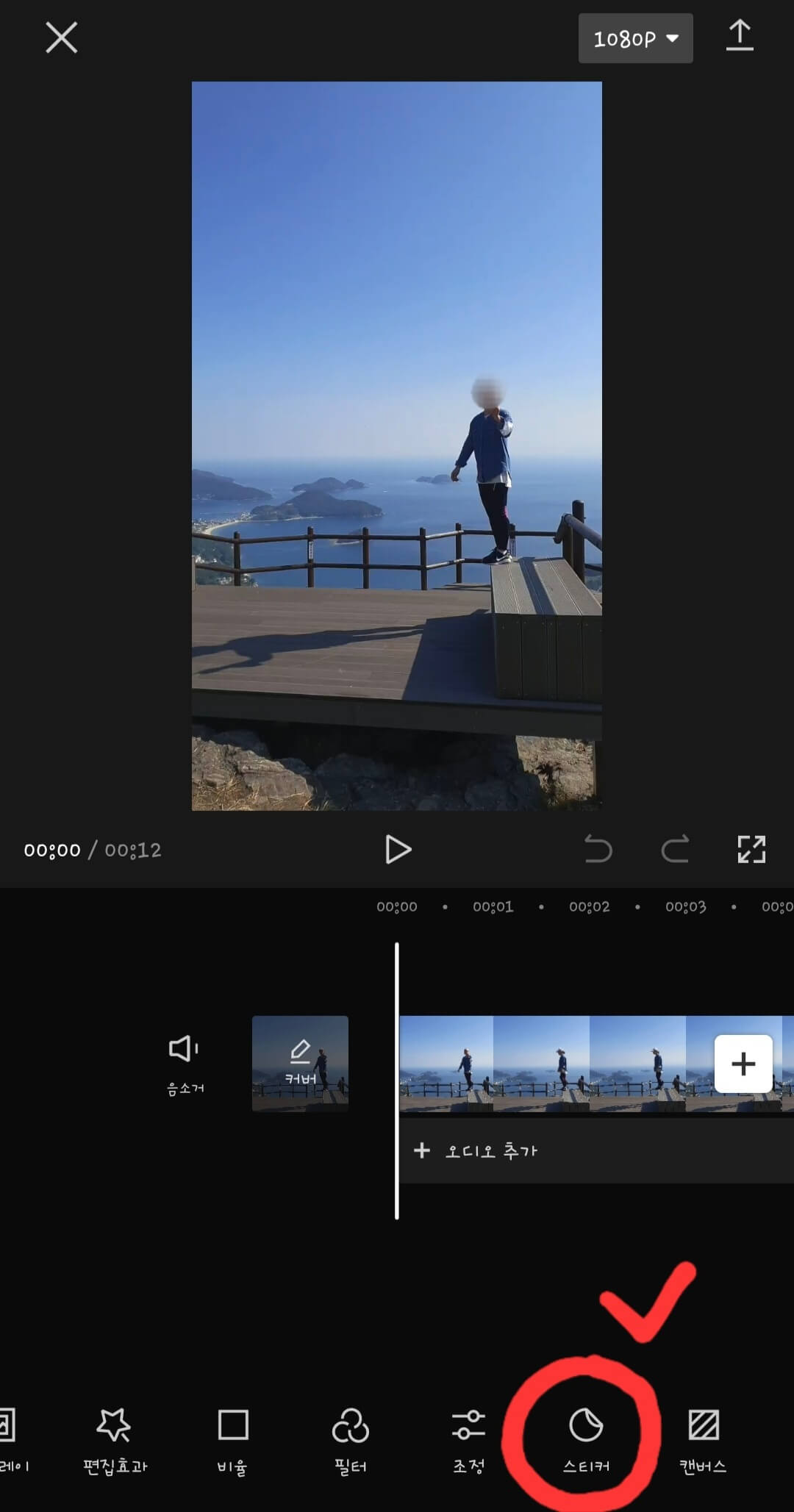This screenshot has width=794, height=1512.
Task: Tap the 00:02 timeline ruler mark
Action: tap(590, 907)
